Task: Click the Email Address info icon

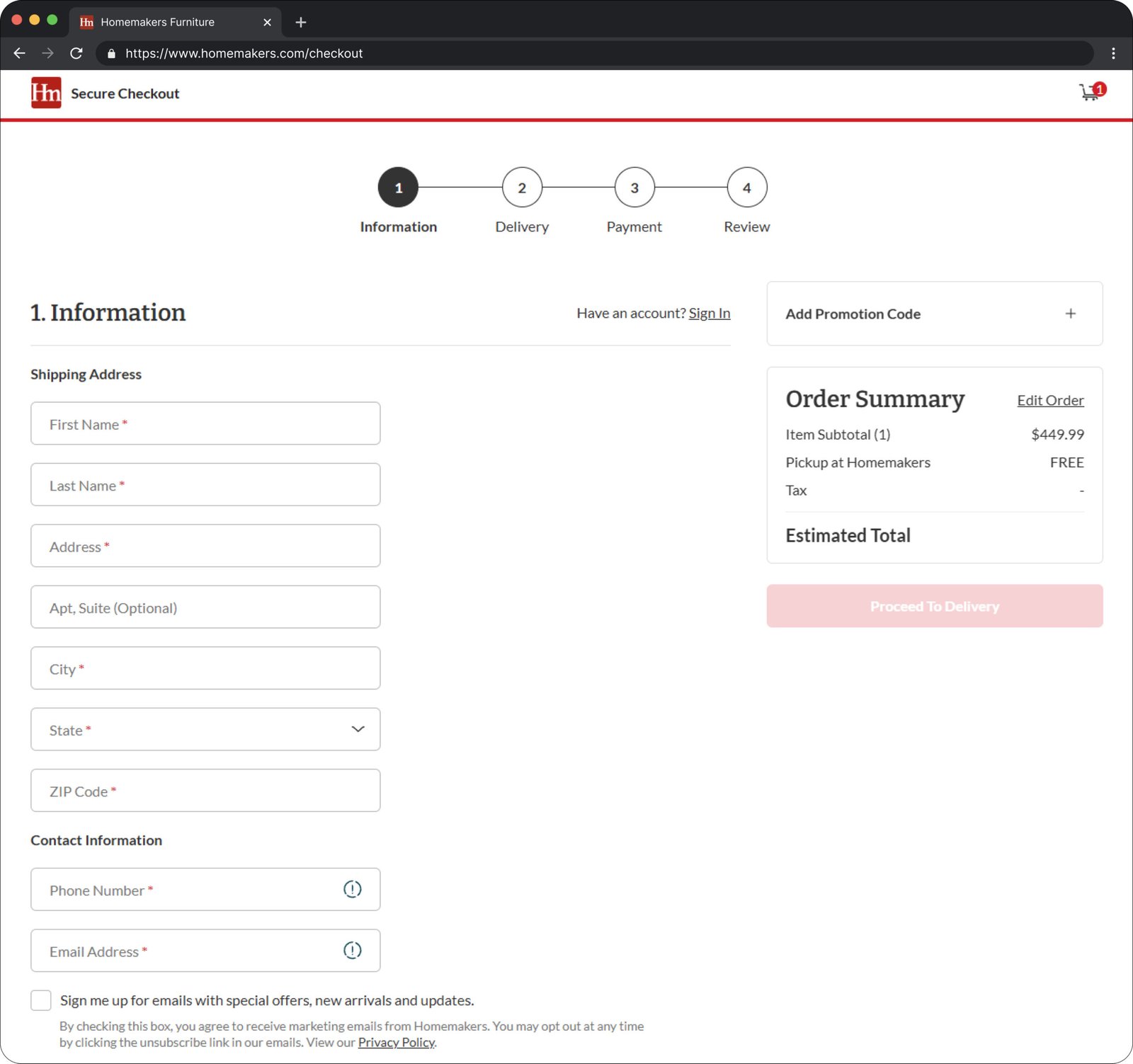Action: tap(352, 950)
